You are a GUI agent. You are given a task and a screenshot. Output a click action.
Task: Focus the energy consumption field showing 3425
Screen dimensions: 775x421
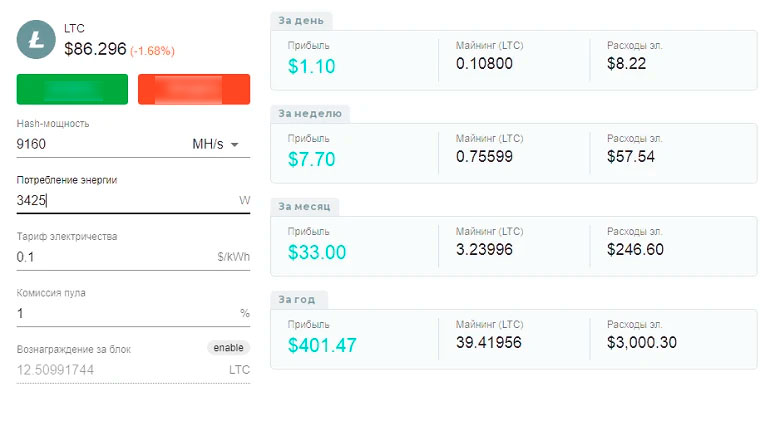pyautogui.click(x=120, y=200)
